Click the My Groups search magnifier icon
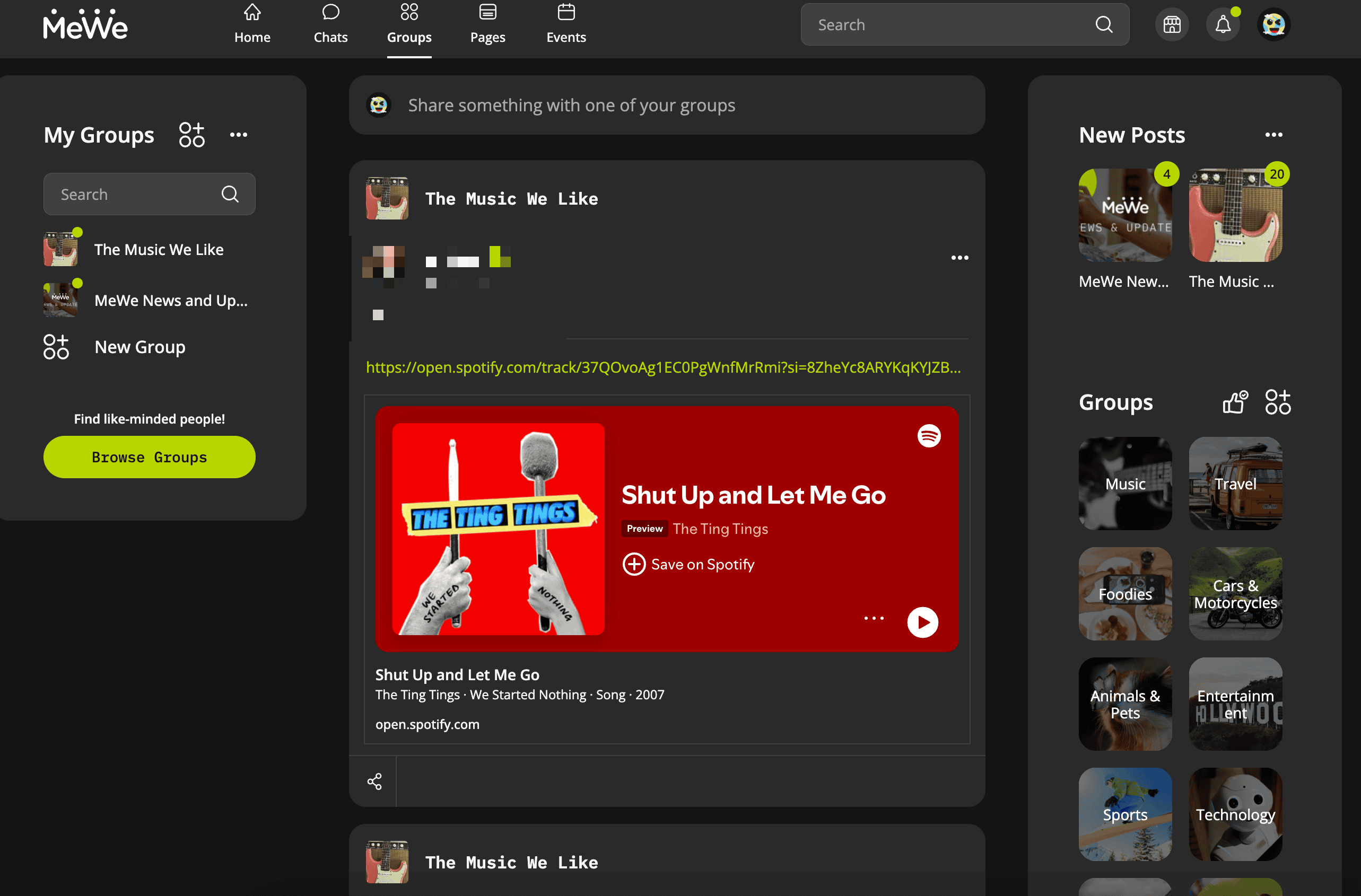 click(x=230, y=195)
